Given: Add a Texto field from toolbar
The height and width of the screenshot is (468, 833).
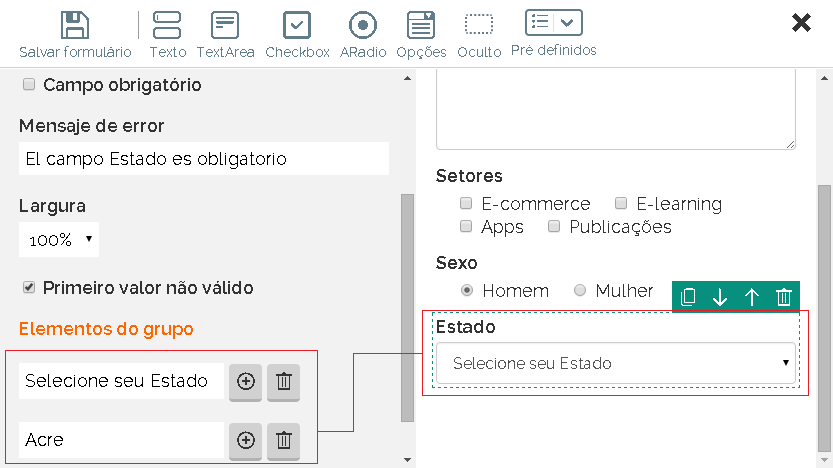Looking at the screenshot, I should pyautogui.click(x=168, y=26).
